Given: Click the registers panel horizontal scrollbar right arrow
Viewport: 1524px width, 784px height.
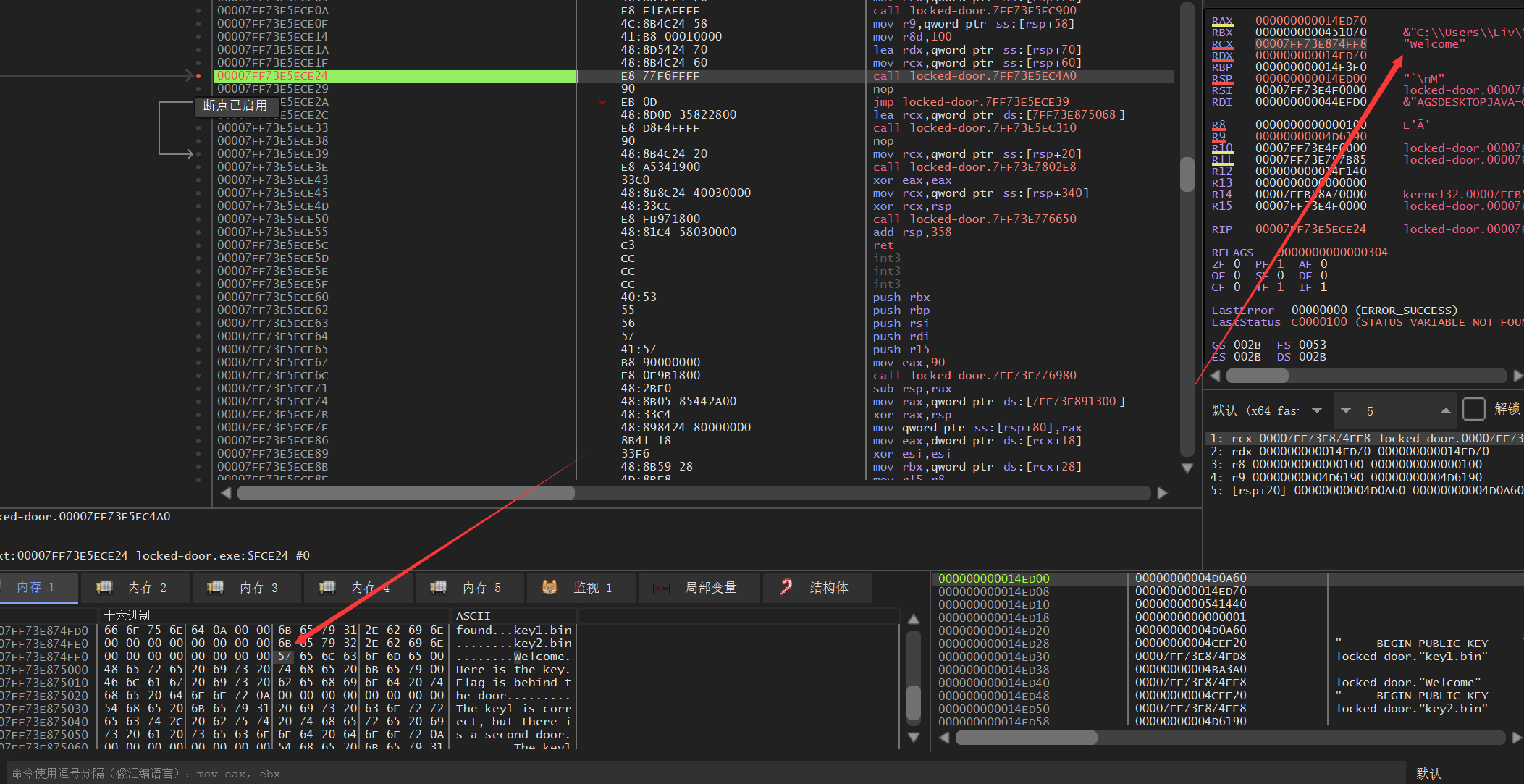Looking at the screenshot, I should click(x=1517, y=376).
